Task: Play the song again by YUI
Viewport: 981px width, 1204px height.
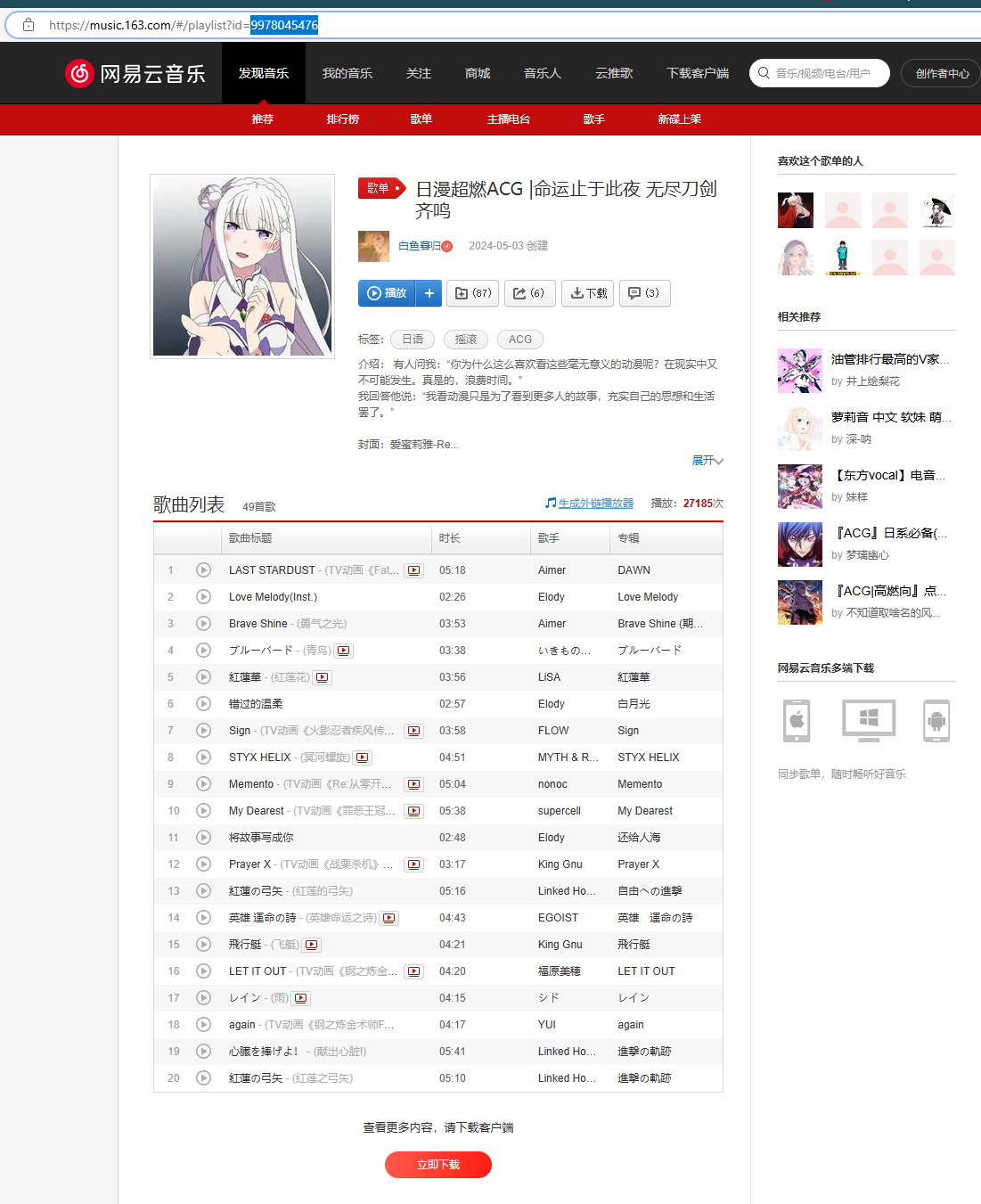Action: 203,1025
